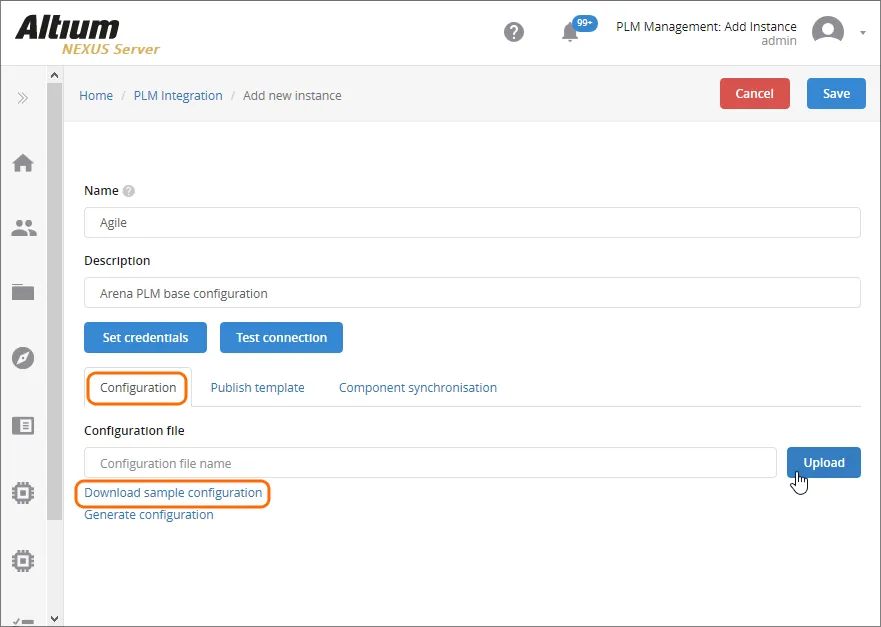Download sample configuration link

tap(173, 493)
